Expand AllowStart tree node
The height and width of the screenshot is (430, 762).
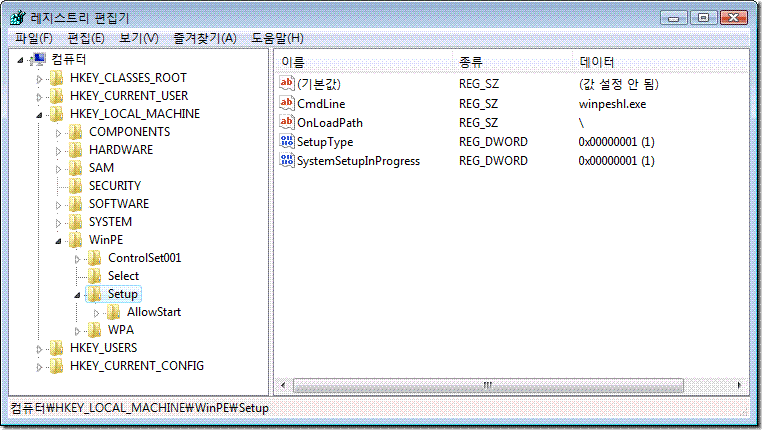point(96,312)
